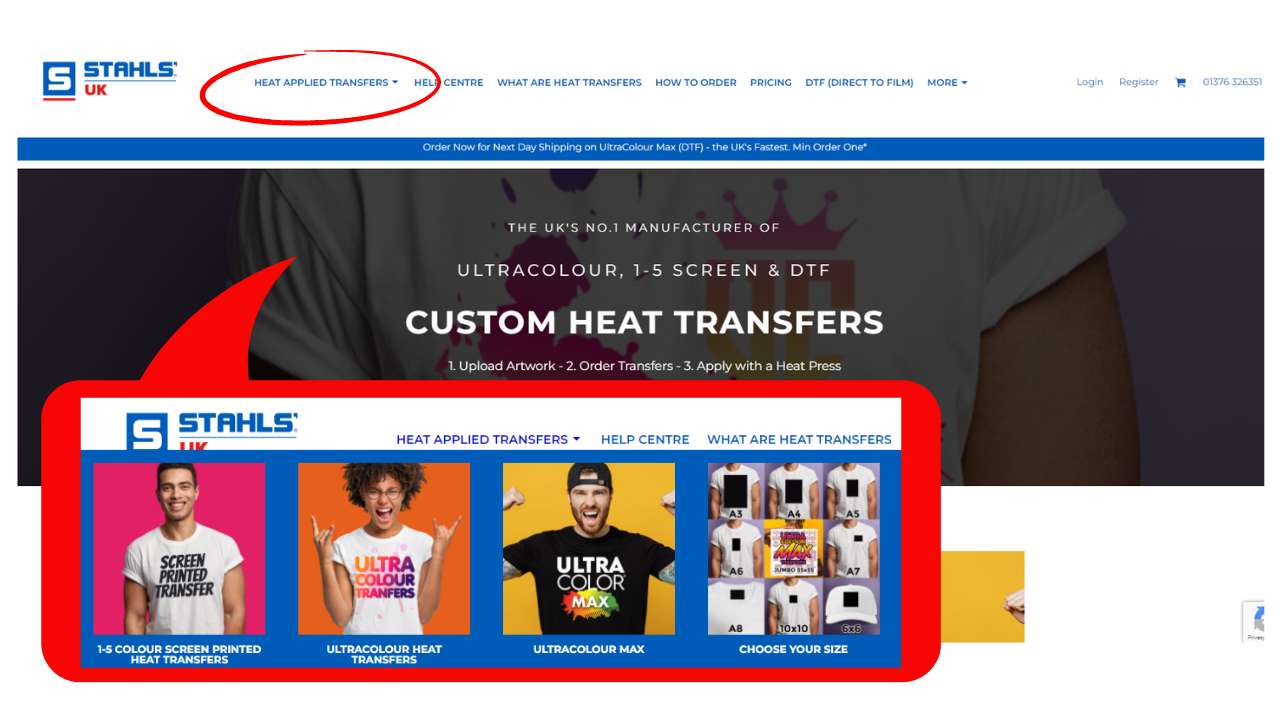Image resolution: width=1280 pixels, height=720 pixels.
Task: Click 1-5 Colour Screen Printed Heat Transfers label
Action: coord(179,654)
